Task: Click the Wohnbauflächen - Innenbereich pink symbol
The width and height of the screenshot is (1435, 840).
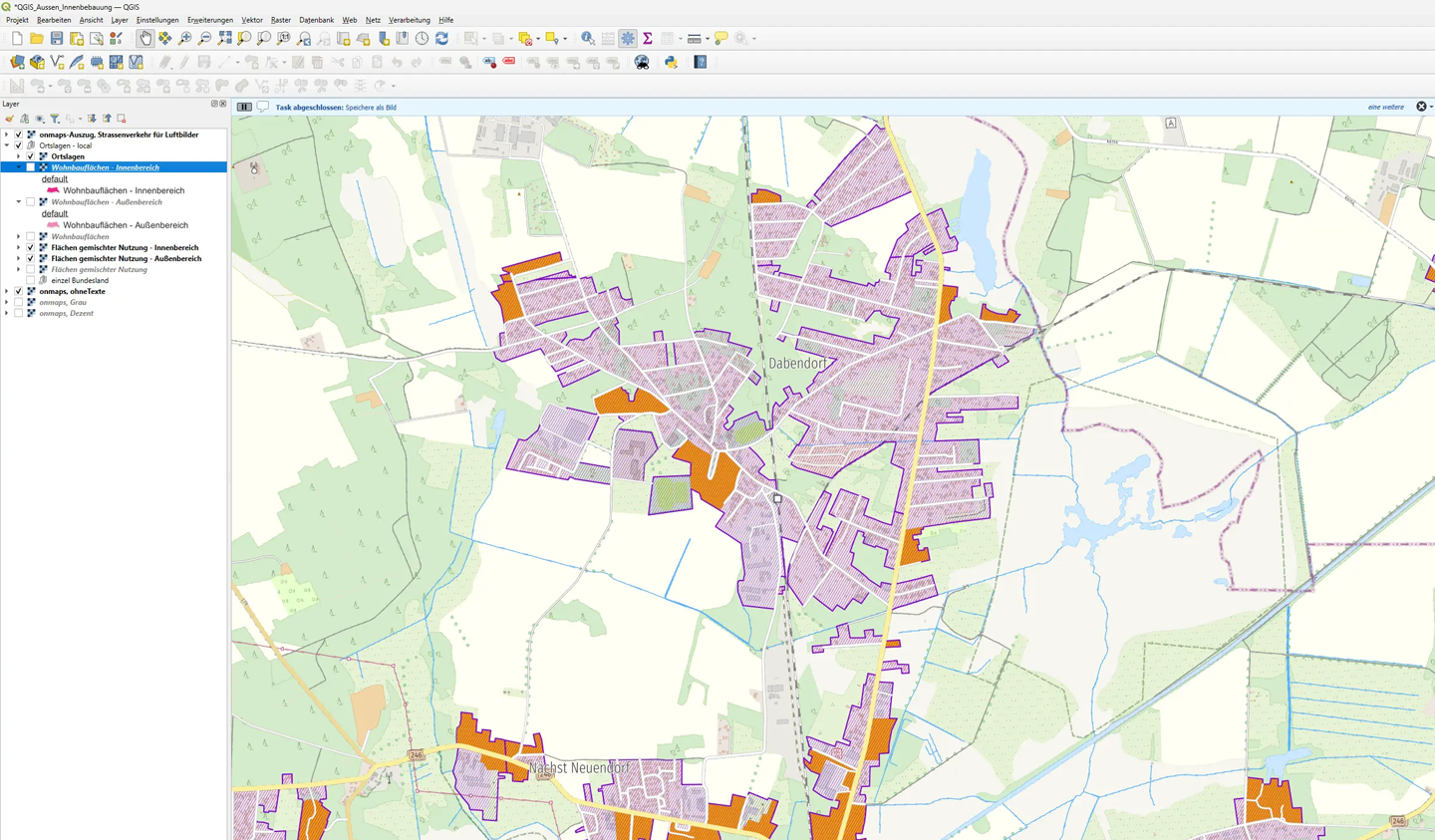Action: pyautogui.click(x=53, y=190)
